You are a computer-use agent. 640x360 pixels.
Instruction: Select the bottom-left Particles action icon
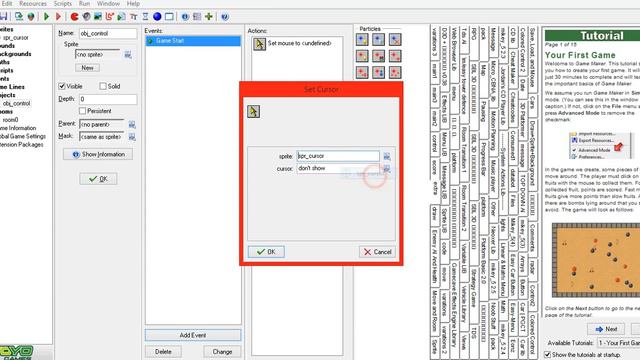(362, 72)
